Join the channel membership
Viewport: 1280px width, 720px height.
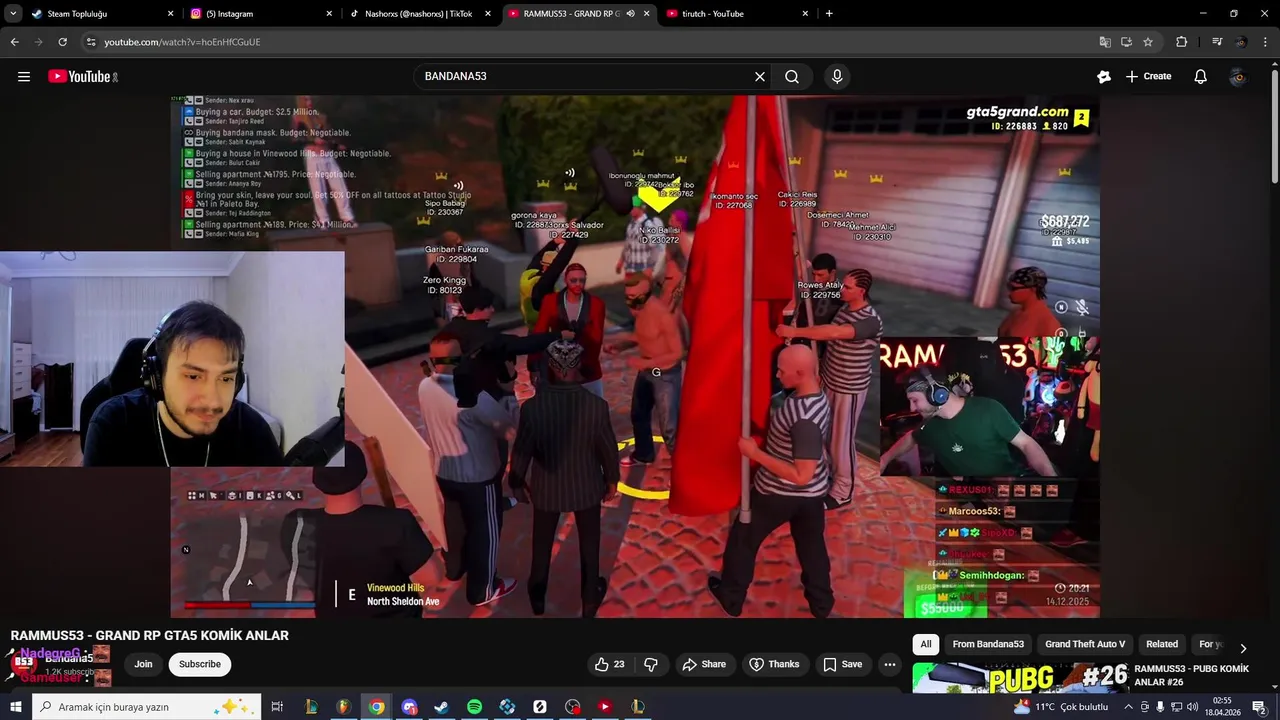[144, 664]
